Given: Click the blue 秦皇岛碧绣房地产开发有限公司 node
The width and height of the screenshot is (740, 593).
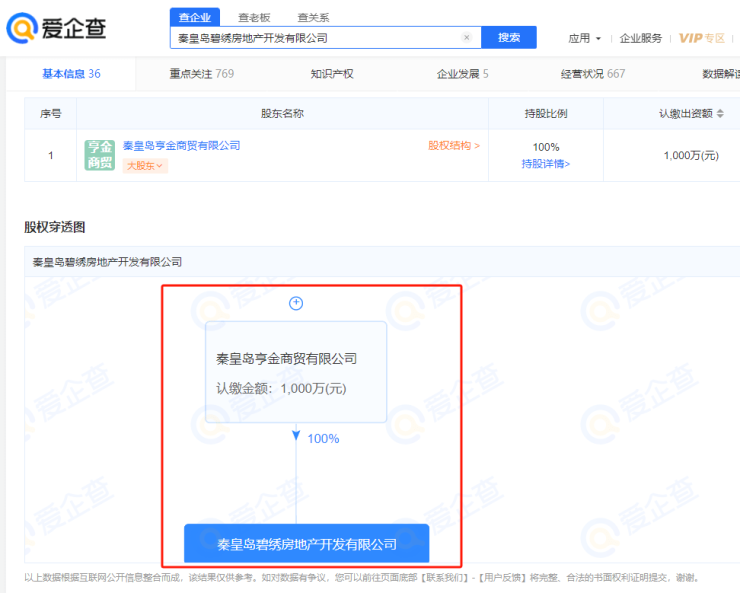Looking at the screenshot, I should tap(307, 543).
